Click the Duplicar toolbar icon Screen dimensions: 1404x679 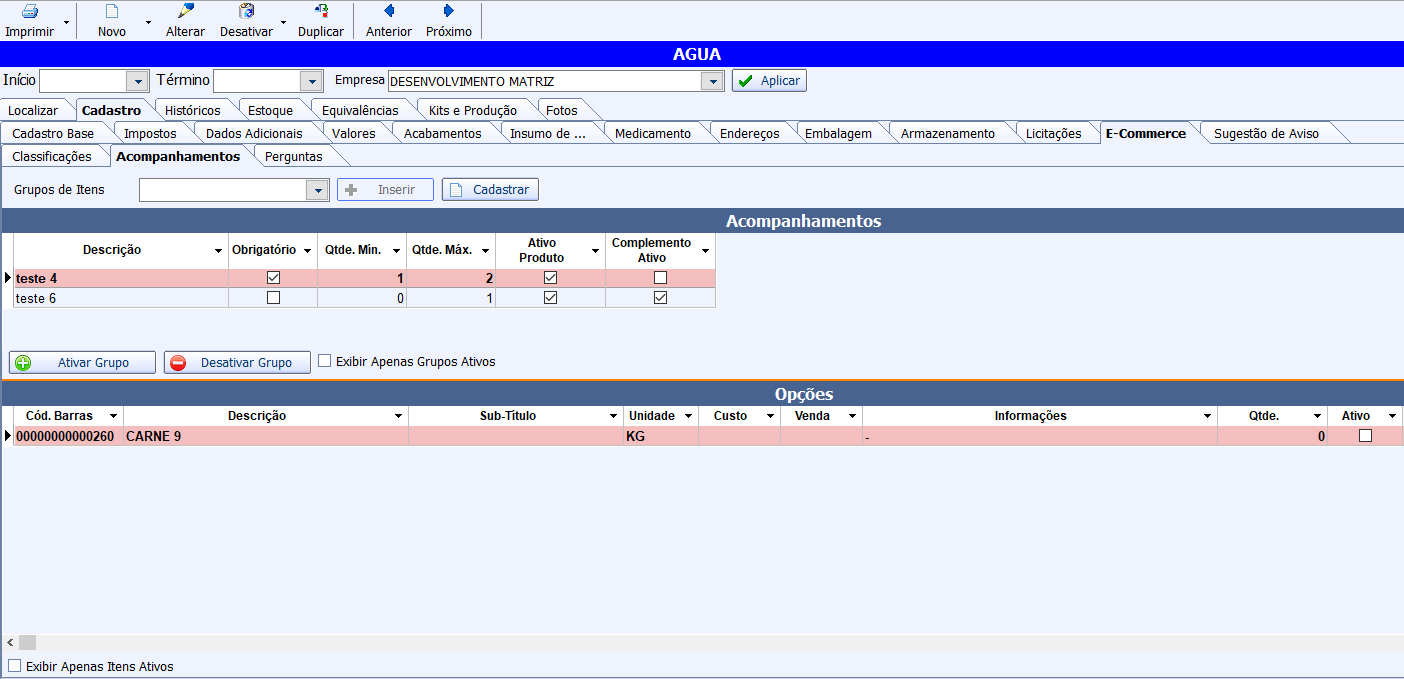321,12
